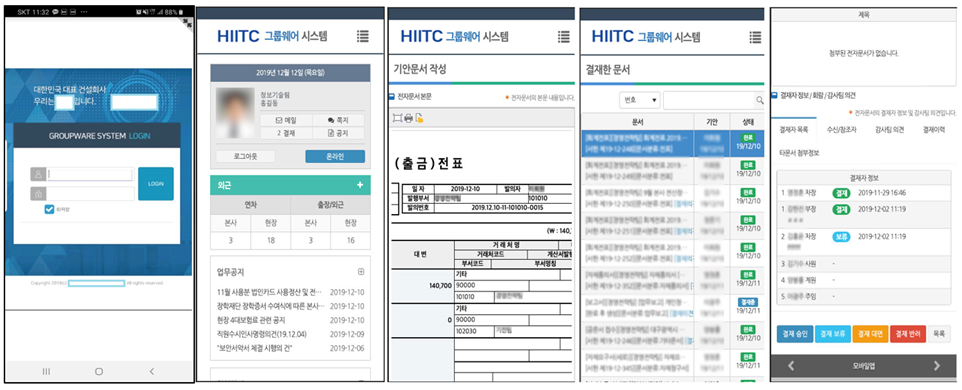Focus the user ID input field
Viewport: 962px width, 390px height.
pyautogui.click(x=90, y=174)
